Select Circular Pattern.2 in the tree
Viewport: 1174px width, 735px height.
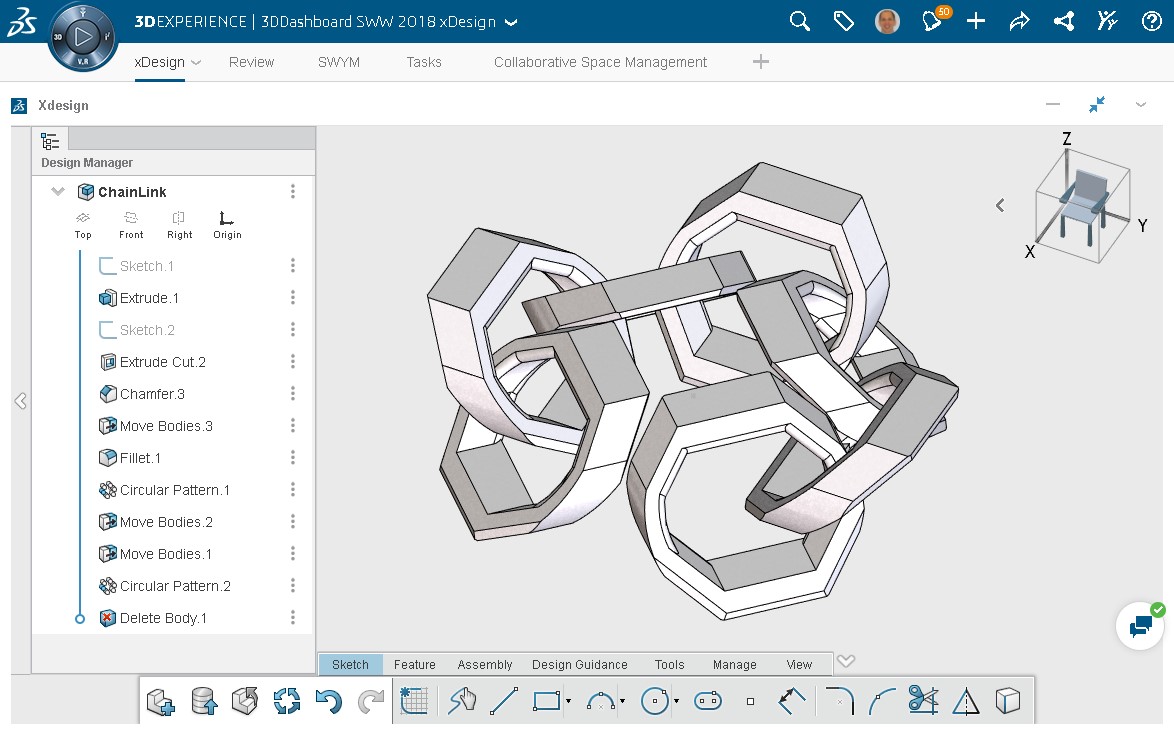165,586
